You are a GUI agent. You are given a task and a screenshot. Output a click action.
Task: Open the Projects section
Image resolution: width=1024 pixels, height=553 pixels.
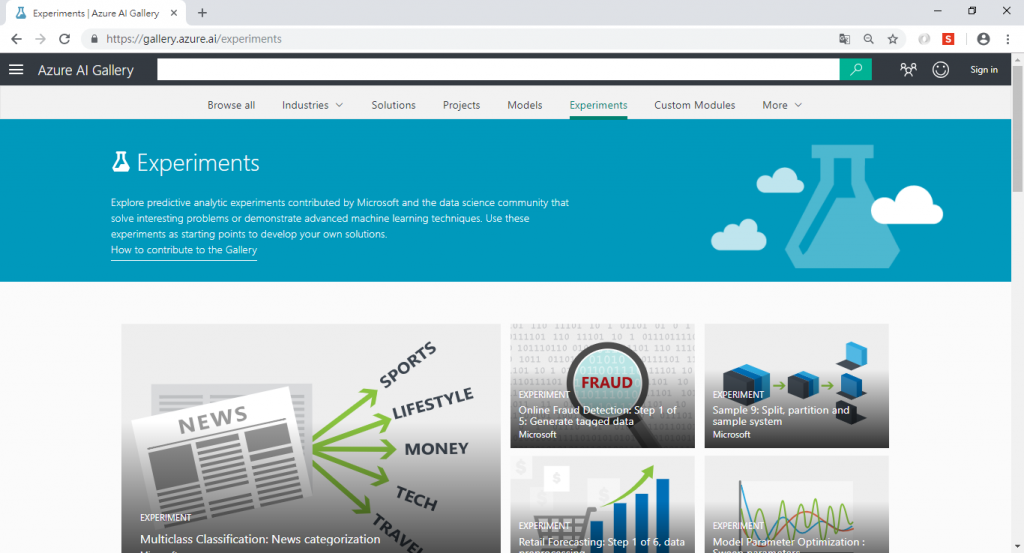(461, 105)
